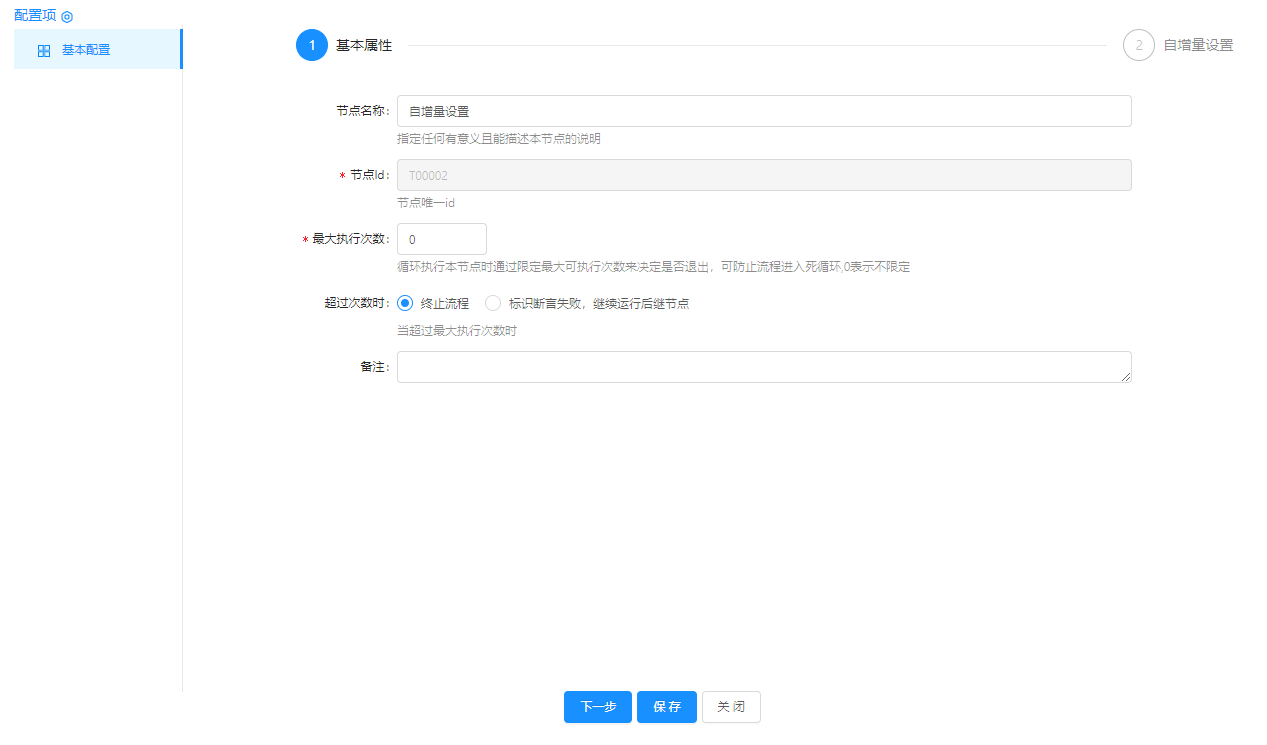Click inside the 备注 textarea
The height and width of the screenshot is (745, 1267).
click(x=764, y=367)
